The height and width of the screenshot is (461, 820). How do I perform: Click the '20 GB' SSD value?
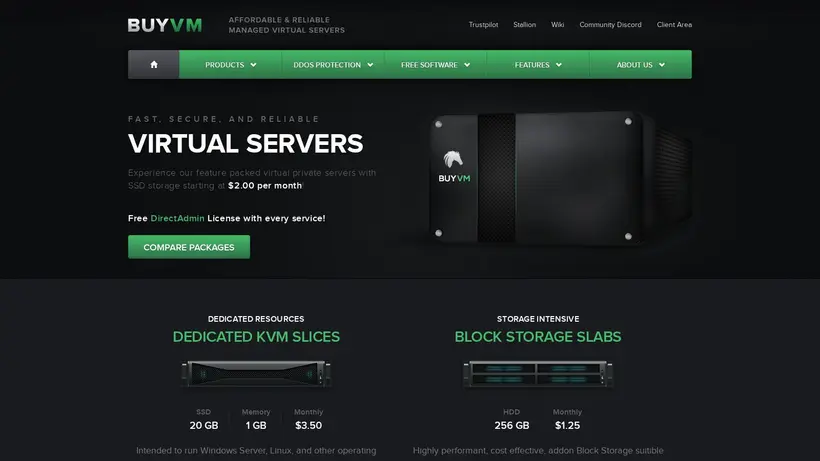click(204, 425)
